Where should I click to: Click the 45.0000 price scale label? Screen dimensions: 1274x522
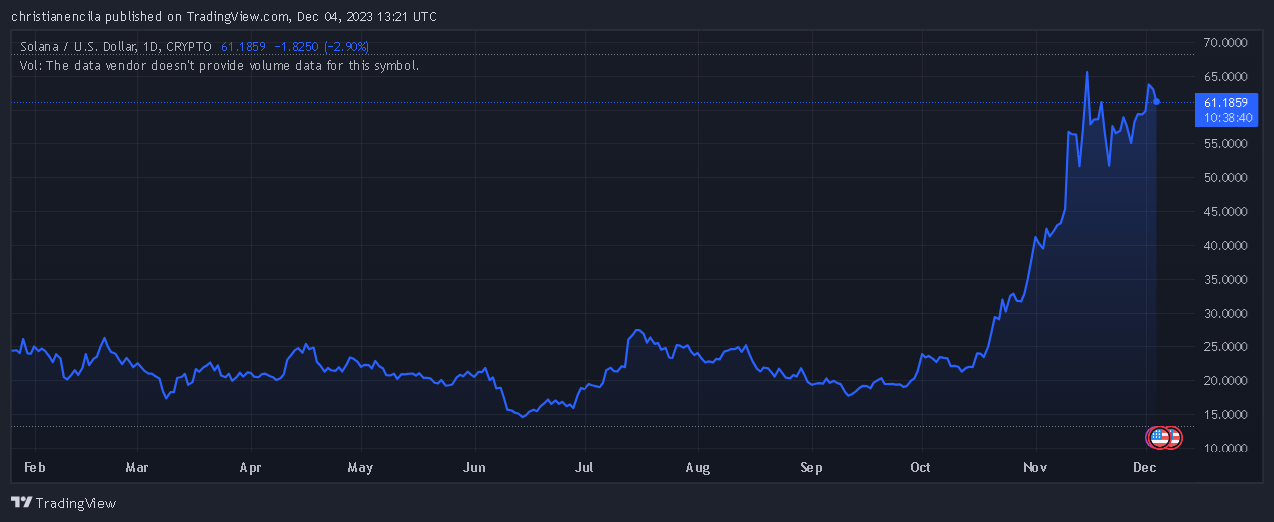click(x=1225, y=211)
